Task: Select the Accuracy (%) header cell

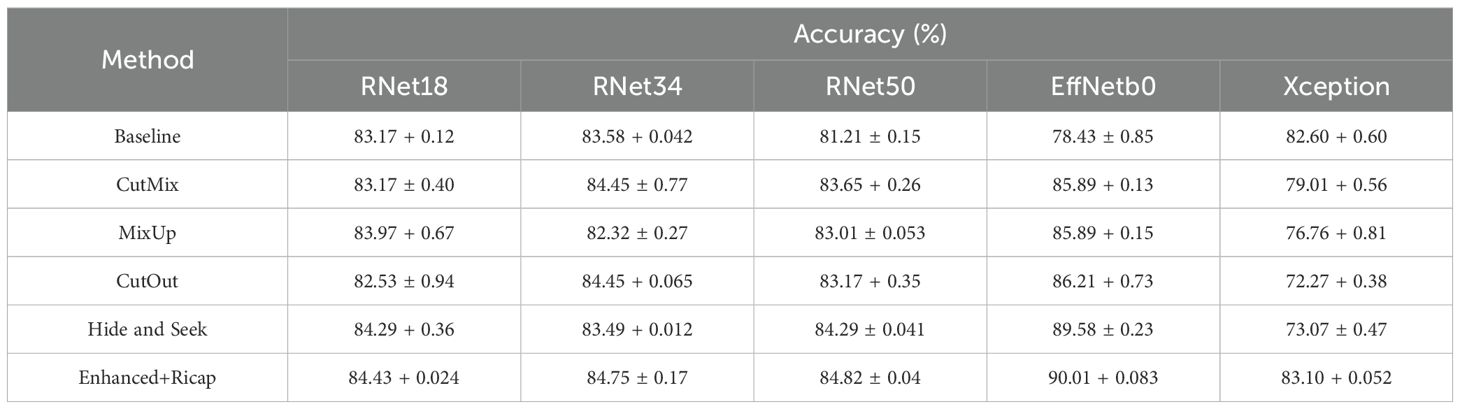Action: point(870,35)
